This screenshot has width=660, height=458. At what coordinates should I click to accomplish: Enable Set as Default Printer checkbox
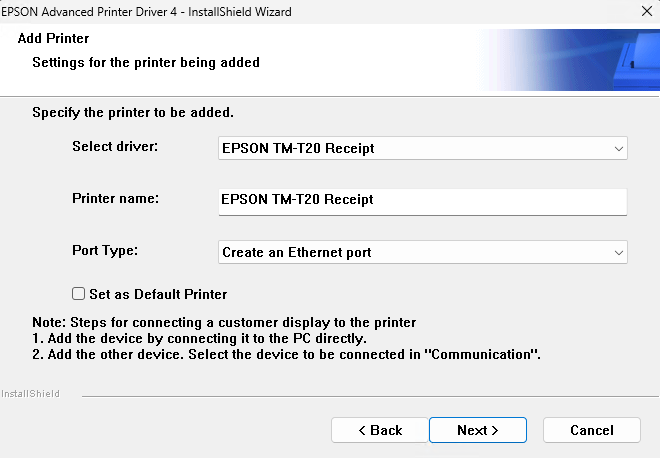coord(78,293)
